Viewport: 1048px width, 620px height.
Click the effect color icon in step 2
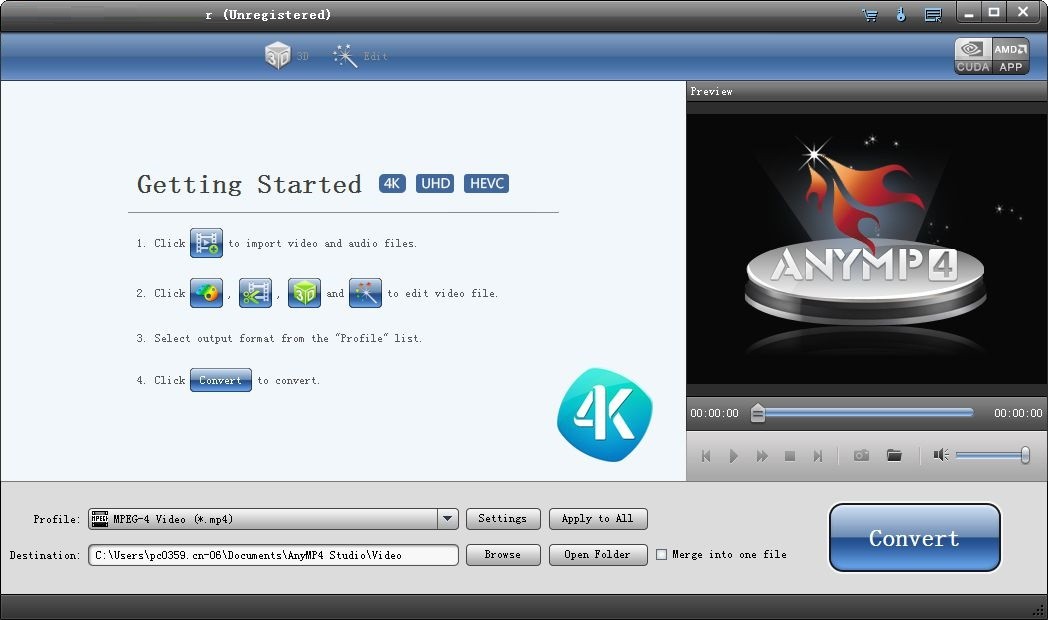point(207,293)
